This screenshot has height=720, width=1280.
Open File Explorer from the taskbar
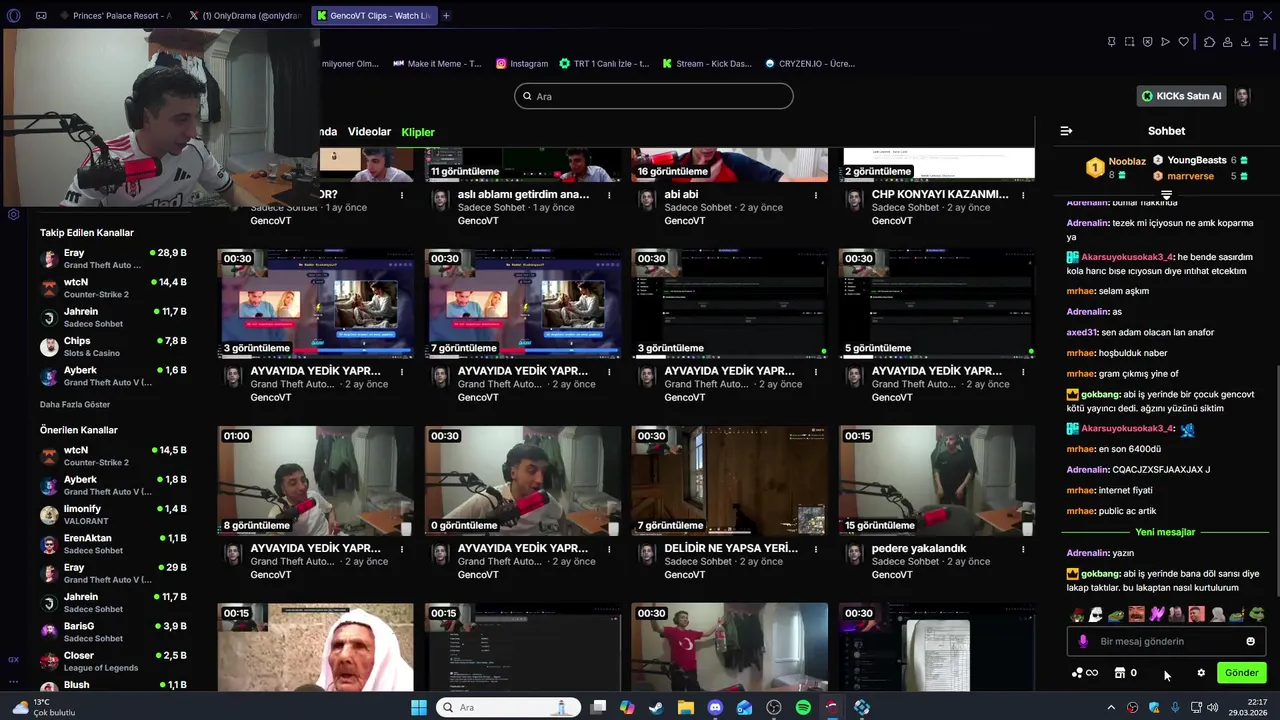(686, 707)
